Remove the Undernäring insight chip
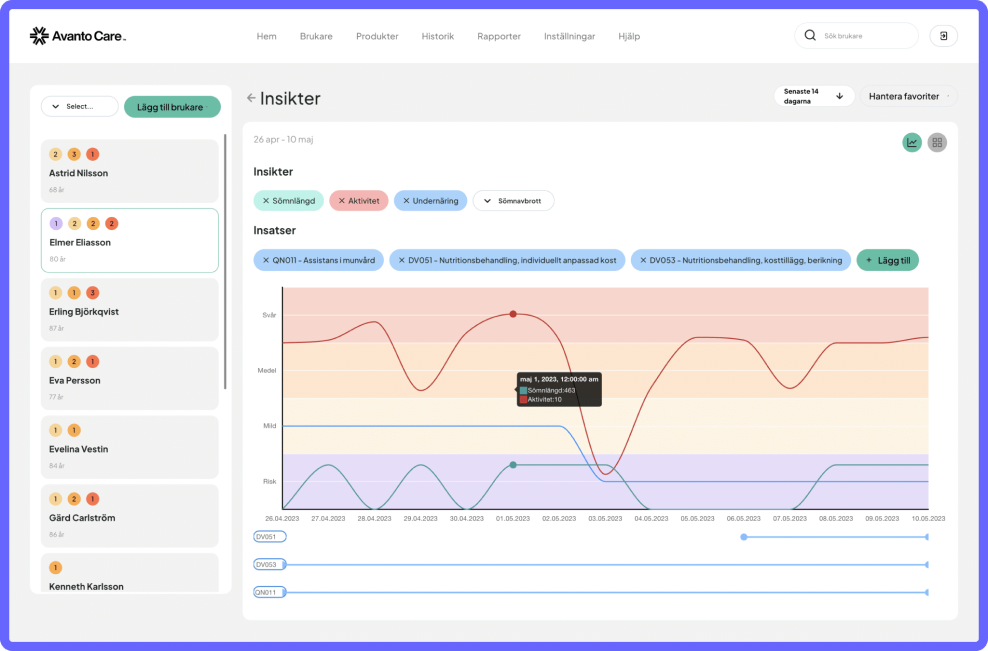Image resolution: width=988 pixels, height=651 pixels. point(406,200)
